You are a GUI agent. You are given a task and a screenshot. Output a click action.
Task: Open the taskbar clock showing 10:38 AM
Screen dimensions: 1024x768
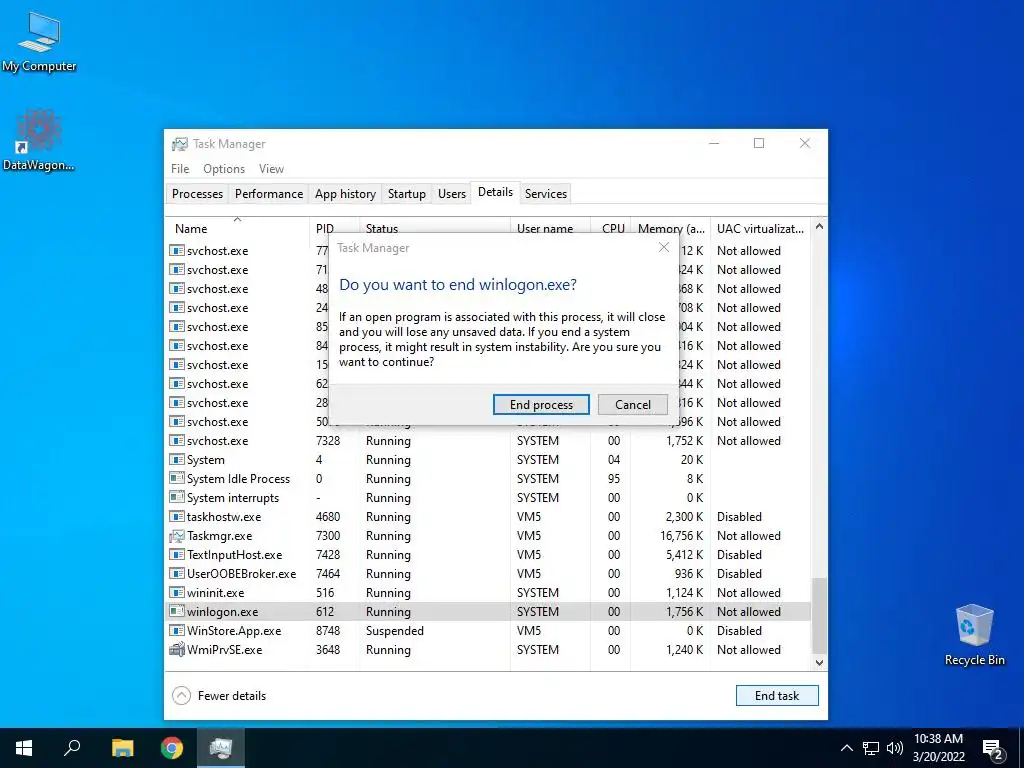coord(938,748)
